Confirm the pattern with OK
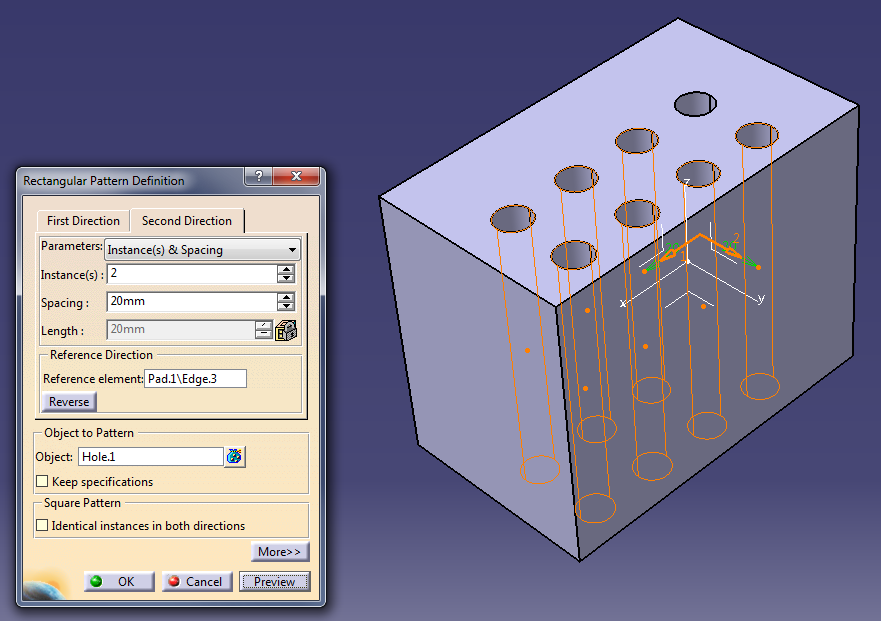 pyautogui.click(x=119, y=582)
